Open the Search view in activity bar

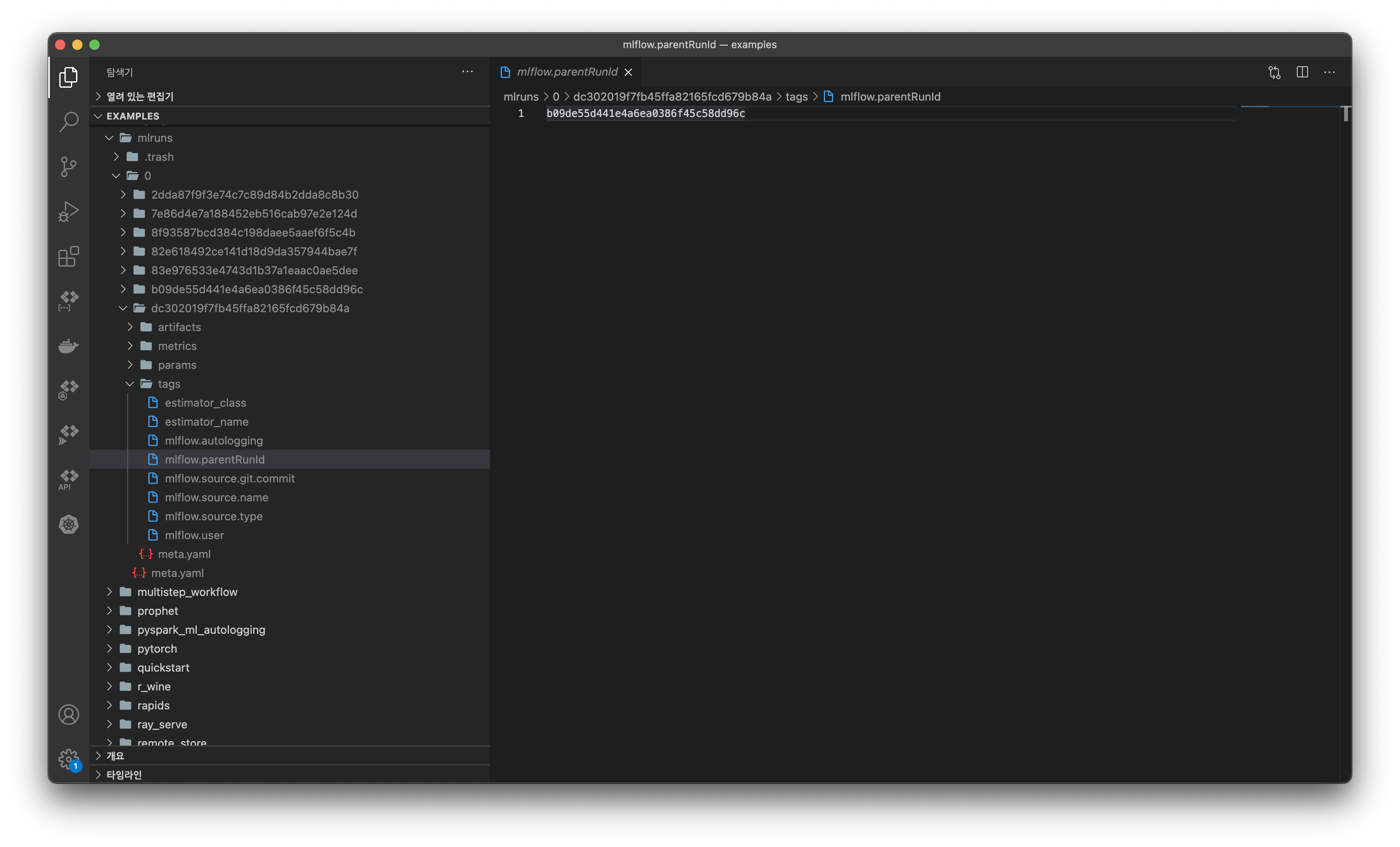click(69, 121)
